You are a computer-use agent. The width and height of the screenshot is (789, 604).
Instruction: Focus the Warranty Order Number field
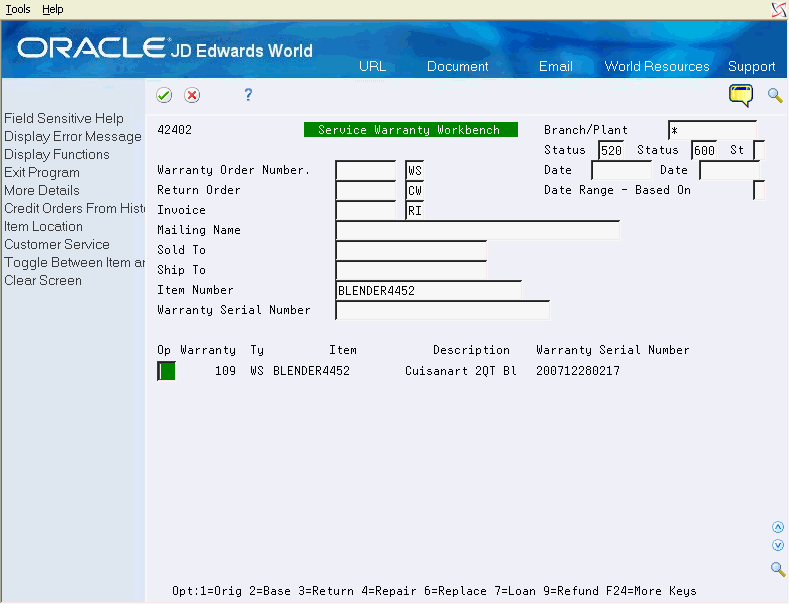click(366, 170)
